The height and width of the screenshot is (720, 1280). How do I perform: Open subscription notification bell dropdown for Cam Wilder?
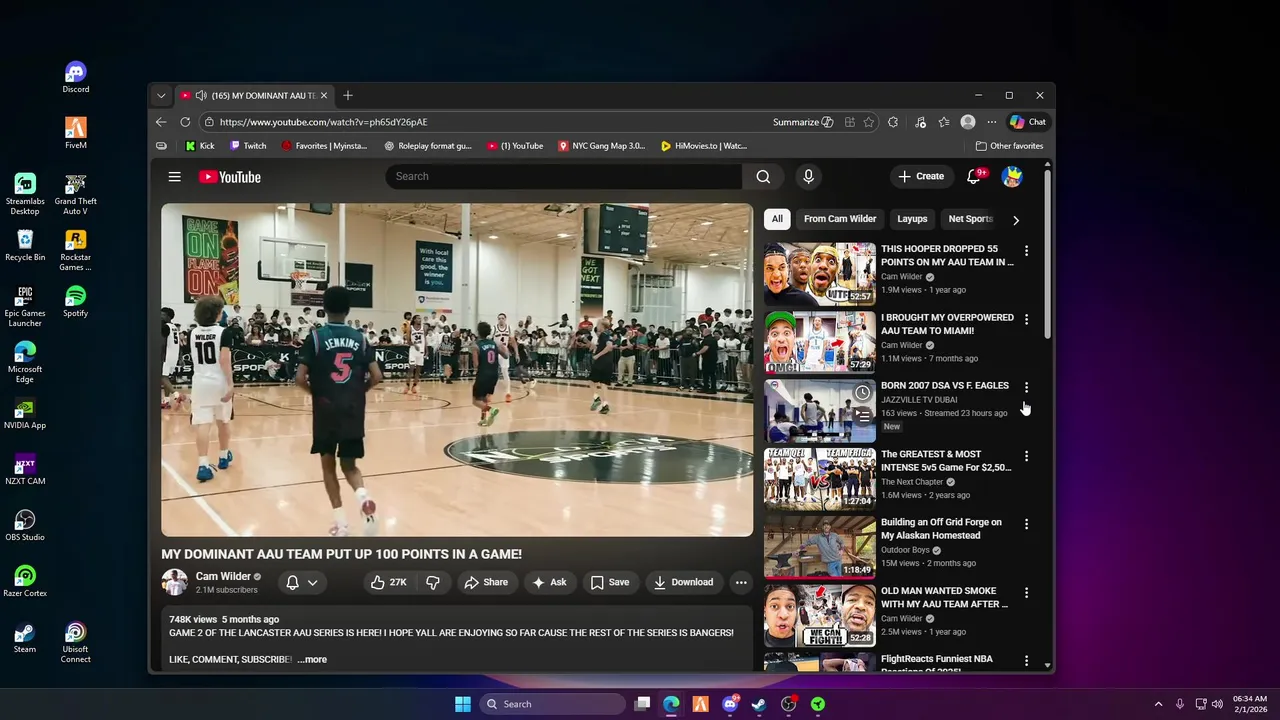302,582
